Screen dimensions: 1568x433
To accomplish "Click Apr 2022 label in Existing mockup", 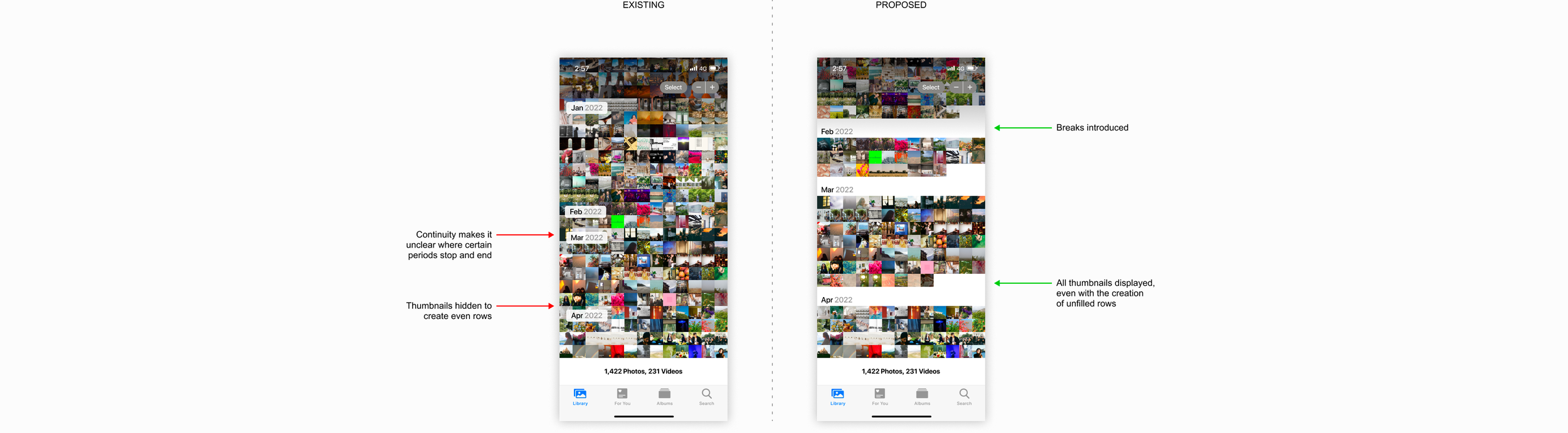I will (586, 316).
